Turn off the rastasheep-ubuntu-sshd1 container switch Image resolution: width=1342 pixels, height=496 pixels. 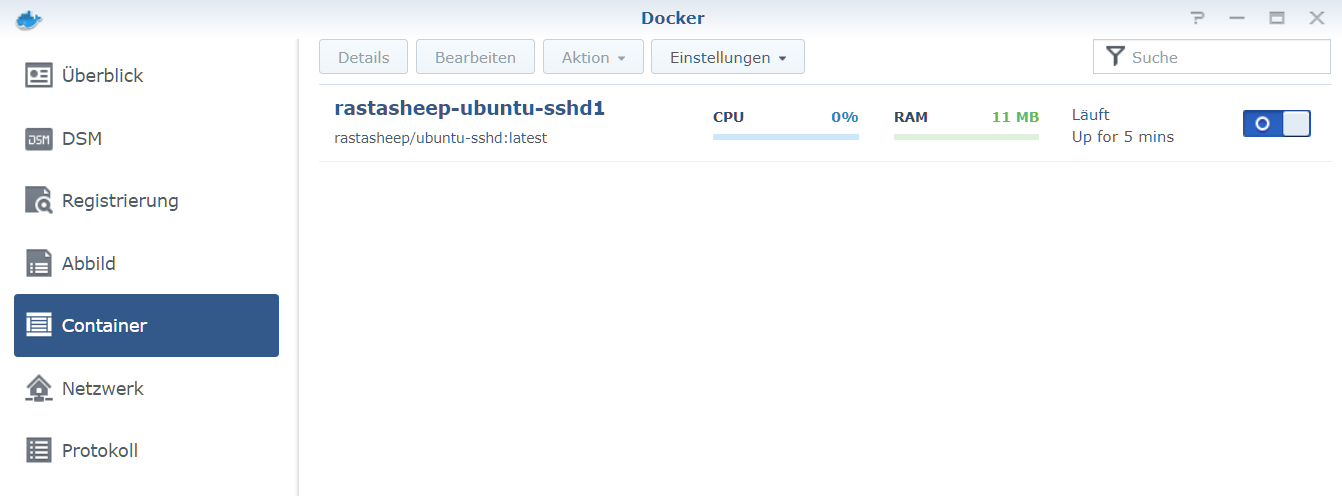tap(1276, 124)
